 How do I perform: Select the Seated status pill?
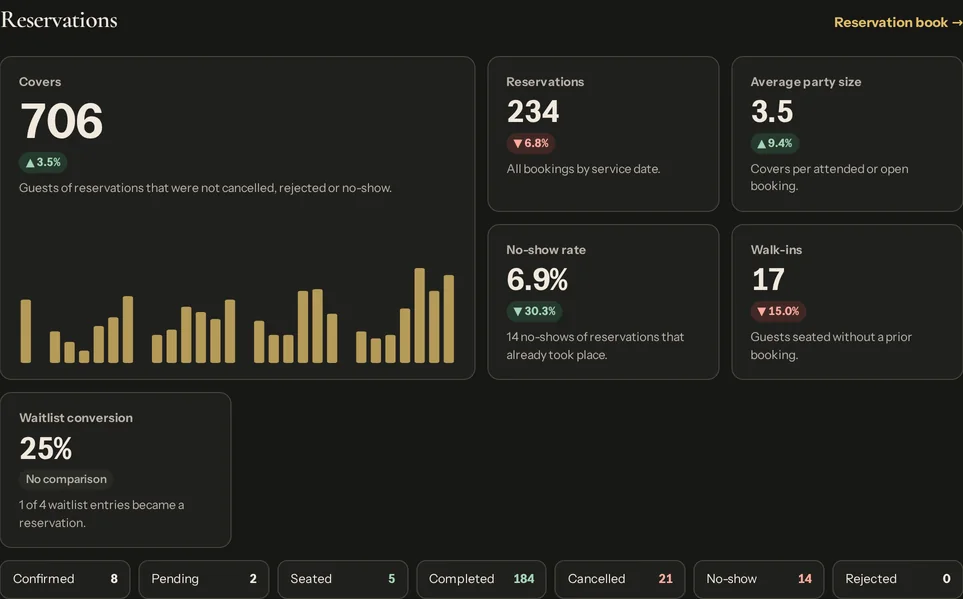pyautogui.click(x=343, y=579)
